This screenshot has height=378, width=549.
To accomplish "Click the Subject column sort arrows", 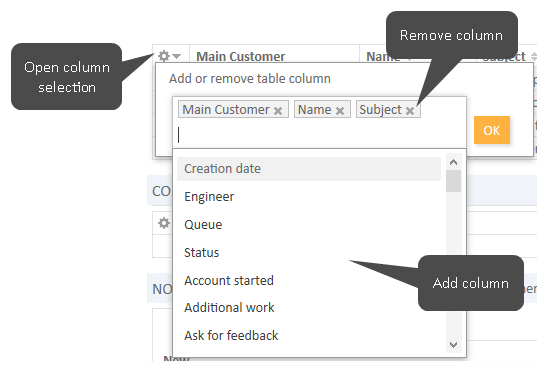I will (x=534, y=56).
